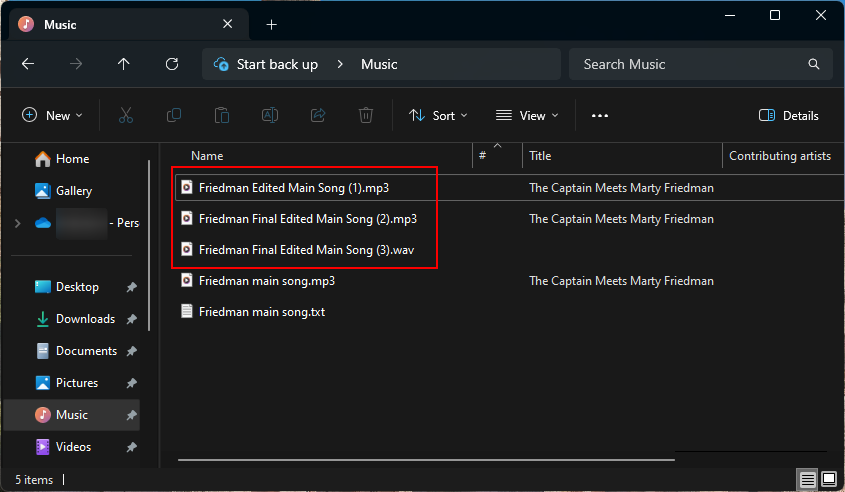This screenshot has height=492, width=845.
Task: Click the Cut scissors icon
Action: pyautogui.click(x=125, y=116)
